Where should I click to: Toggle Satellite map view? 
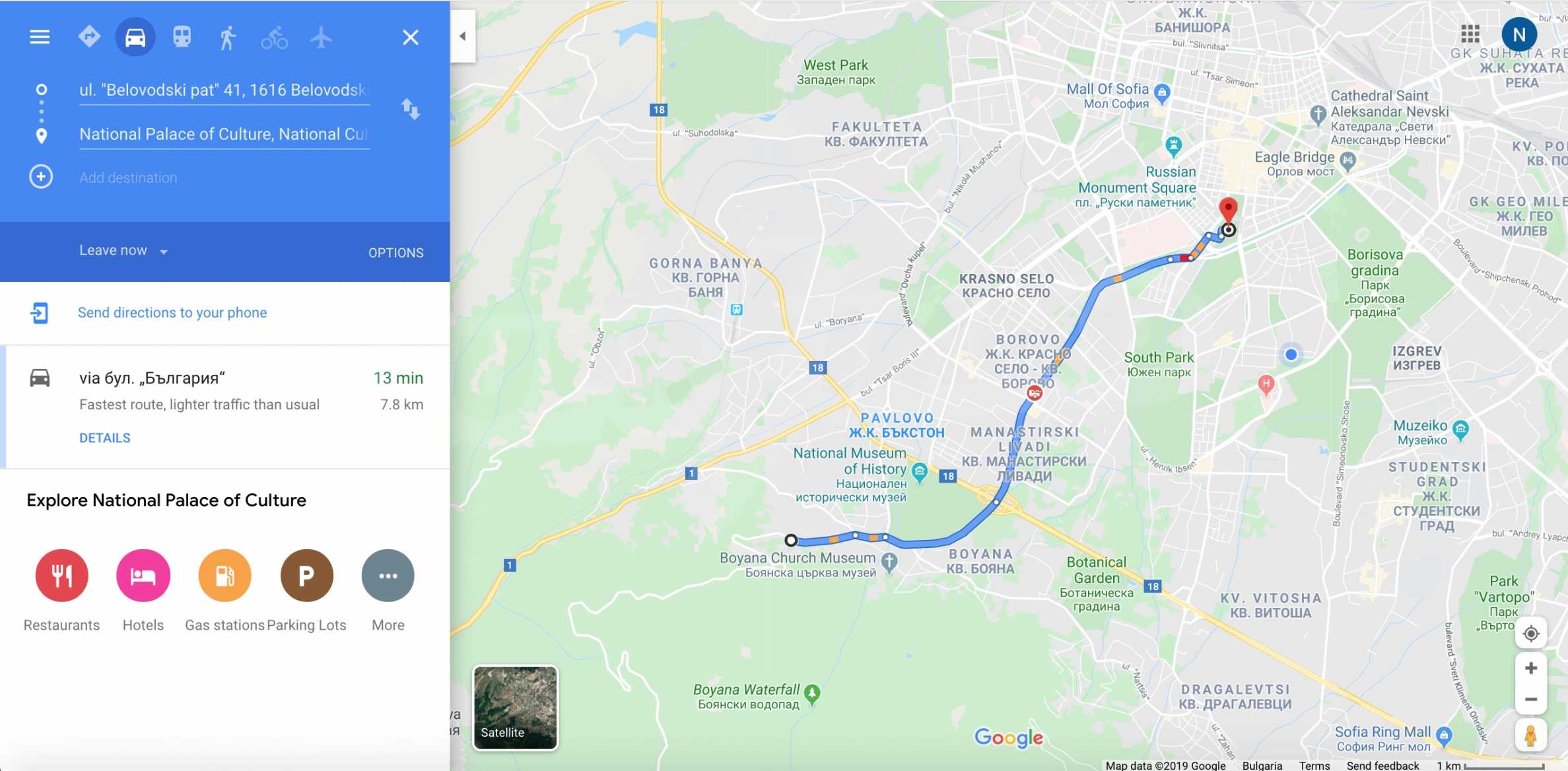tap(516, 708)
